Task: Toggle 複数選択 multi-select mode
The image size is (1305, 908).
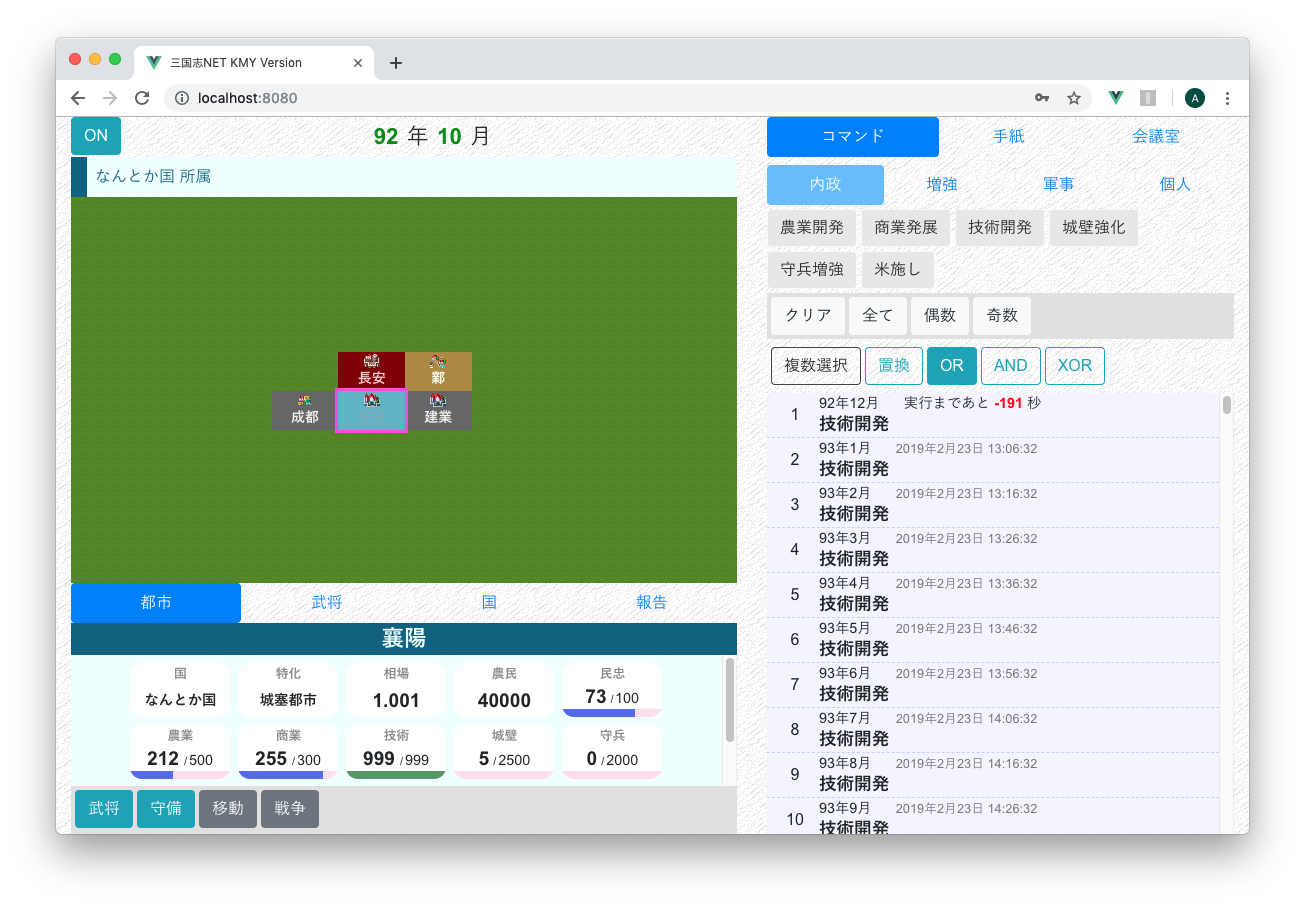Action: tap(816, 366)
